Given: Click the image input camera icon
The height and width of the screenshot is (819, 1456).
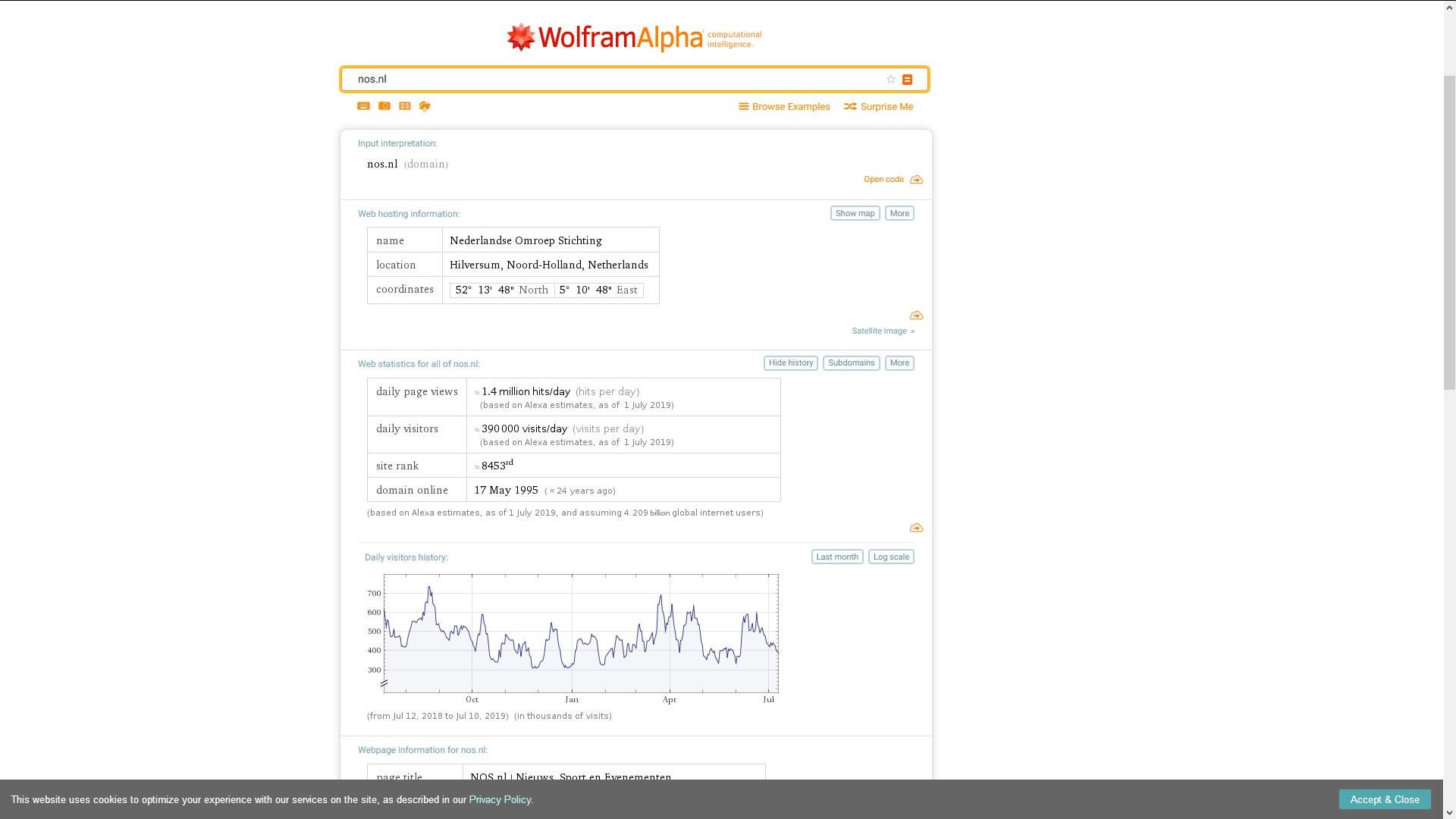Looking at the screenshot, I should tap(384, 106).
